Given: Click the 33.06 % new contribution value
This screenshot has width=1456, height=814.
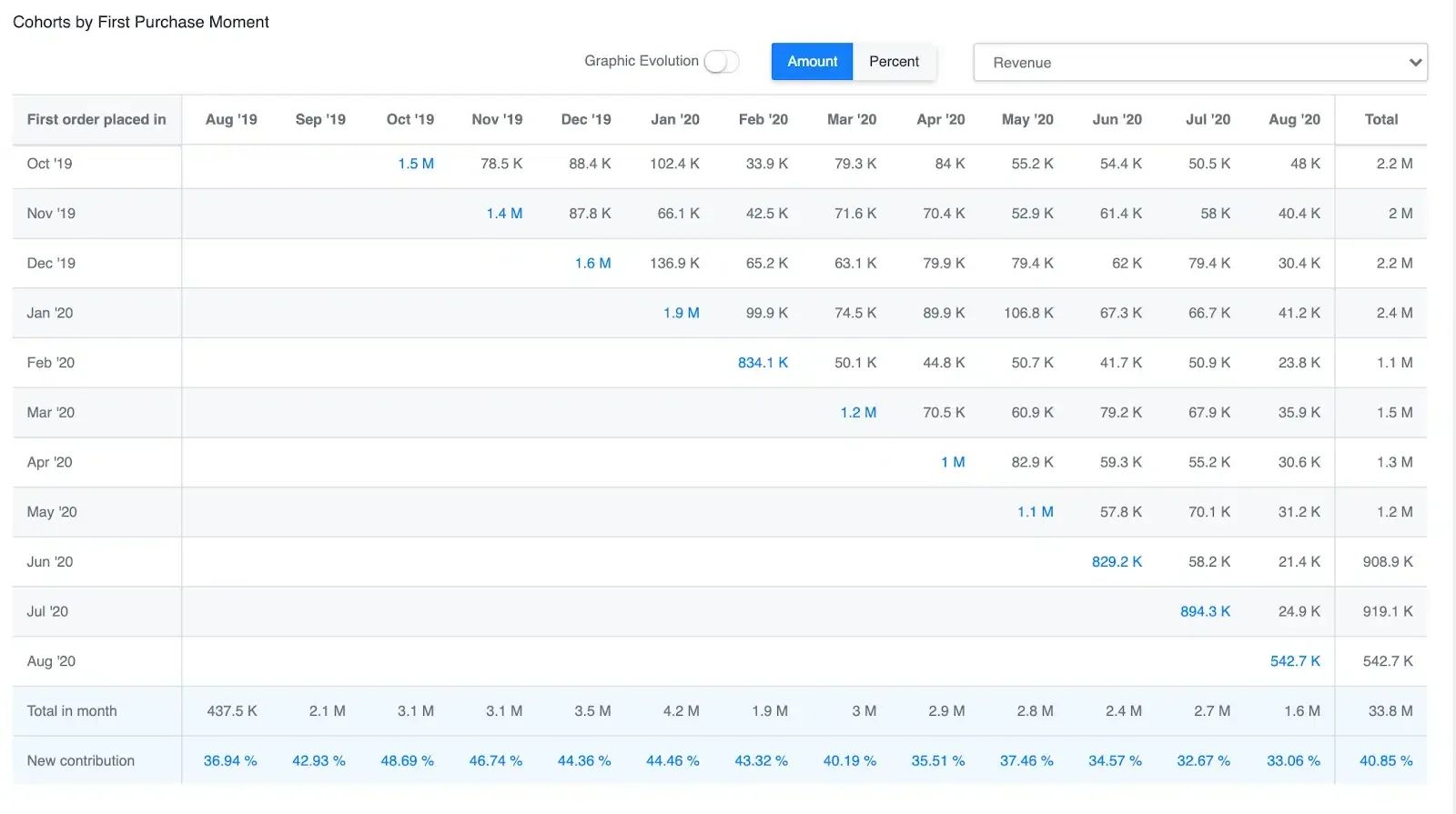Looking at the screenshot, I should coord(1293,761).
